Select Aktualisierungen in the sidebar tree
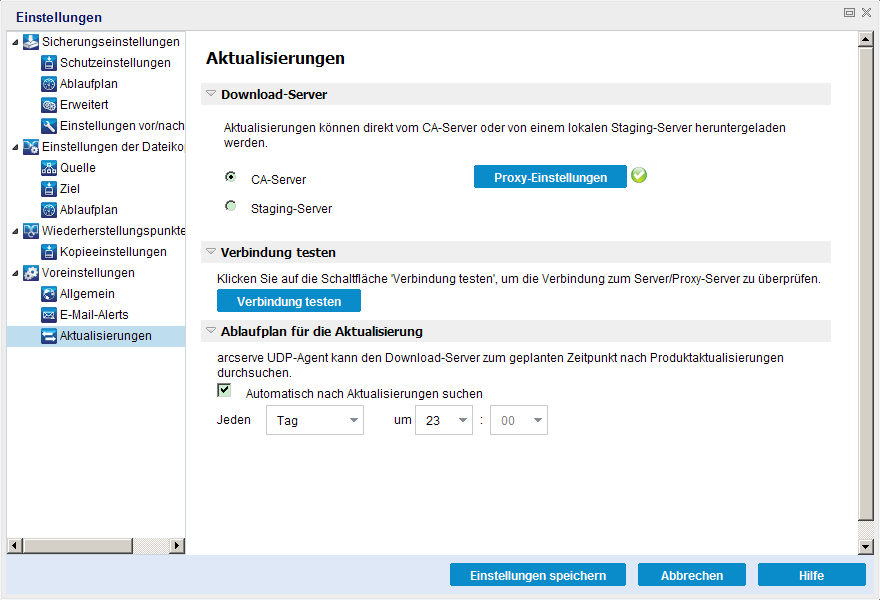The height and width of the screenshot is (600, 880). [x=105, y=336]
